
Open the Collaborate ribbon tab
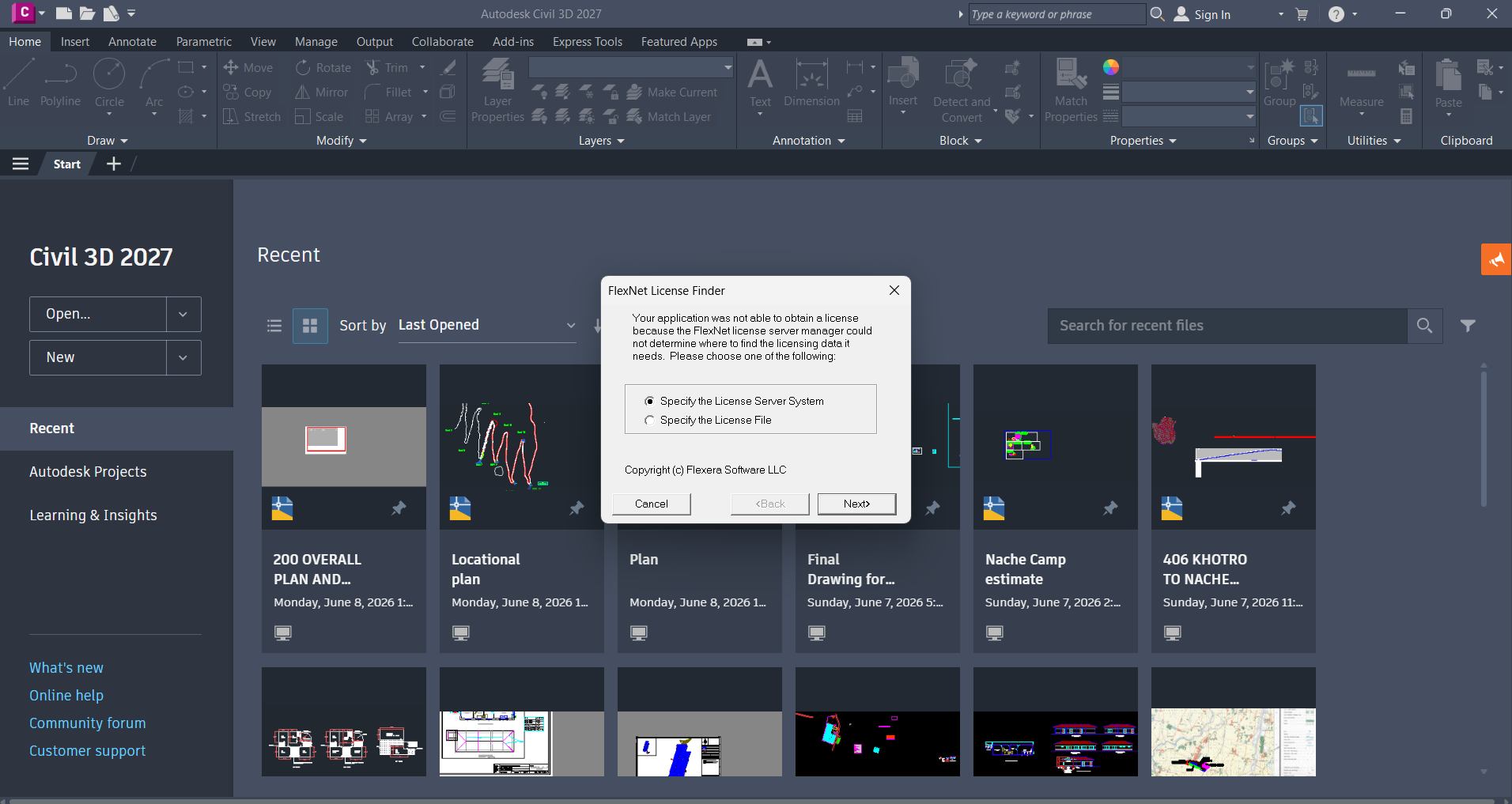[x=443, y=42]
